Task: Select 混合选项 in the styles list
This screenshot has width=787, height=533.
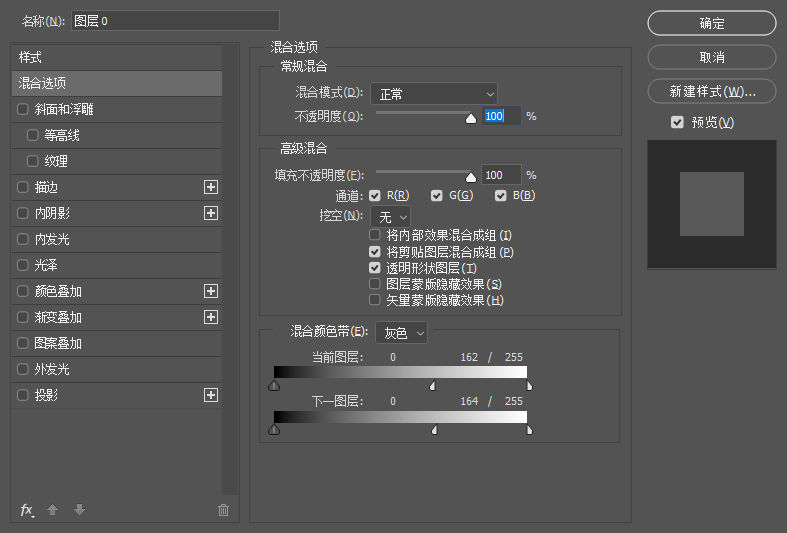Action: (117, 83)
